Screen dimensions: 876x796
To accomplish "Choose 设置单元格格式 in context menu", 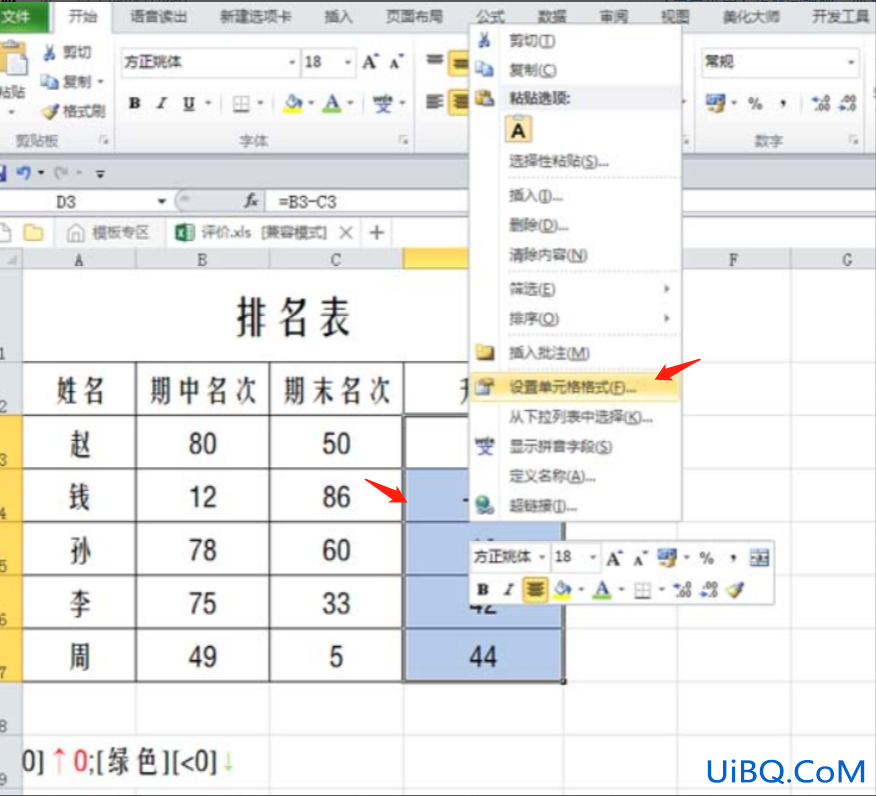I will point(574,387).
